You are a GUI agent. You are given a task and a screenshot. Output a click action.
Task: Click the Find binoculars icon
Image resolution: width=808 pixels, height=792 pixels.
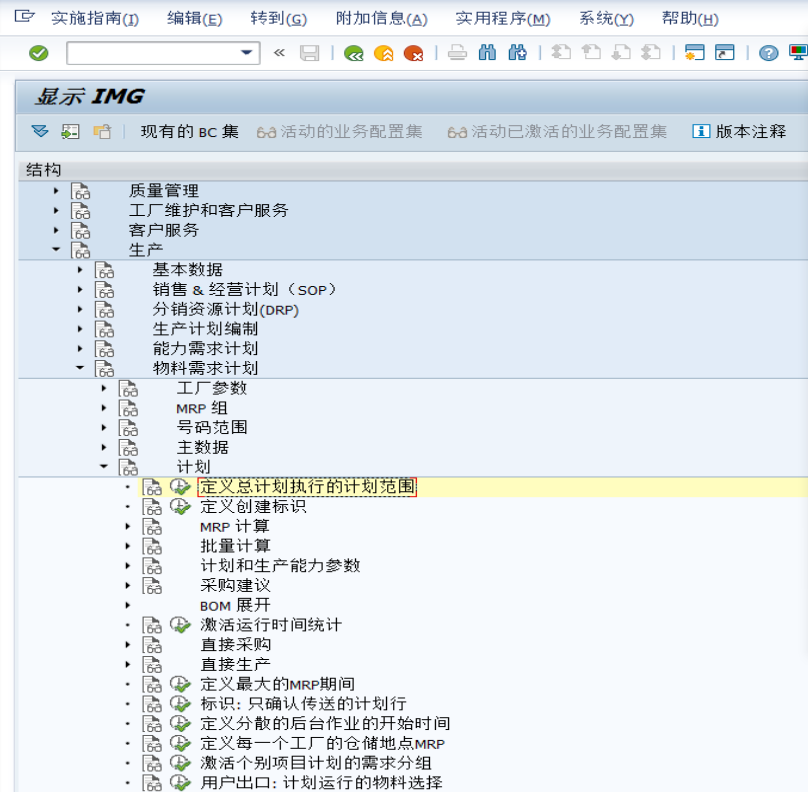click(x=487, y=53)
